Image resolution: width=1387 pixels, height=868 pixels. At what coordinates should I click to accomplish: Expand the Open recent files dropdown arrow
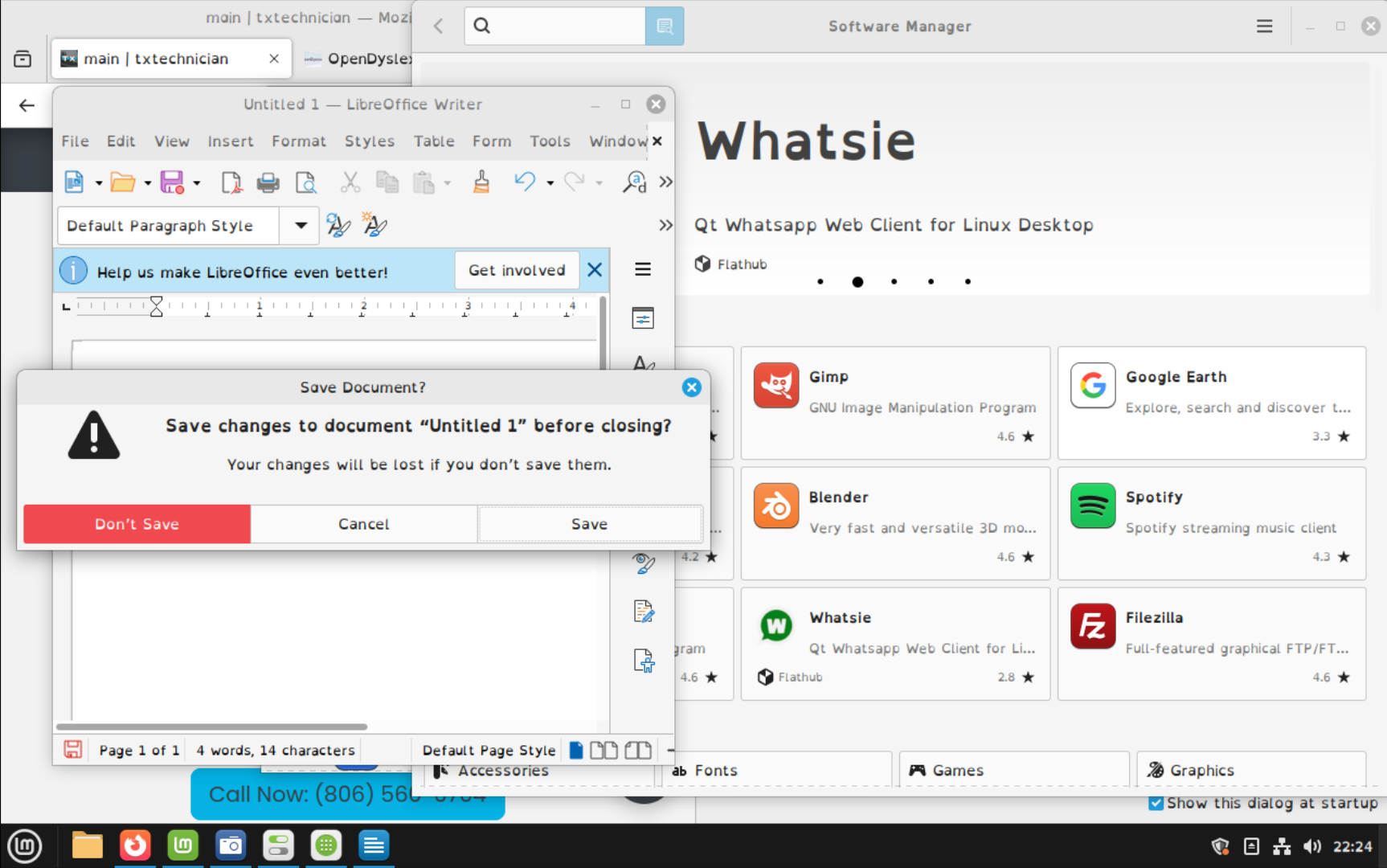coord(148,183)
